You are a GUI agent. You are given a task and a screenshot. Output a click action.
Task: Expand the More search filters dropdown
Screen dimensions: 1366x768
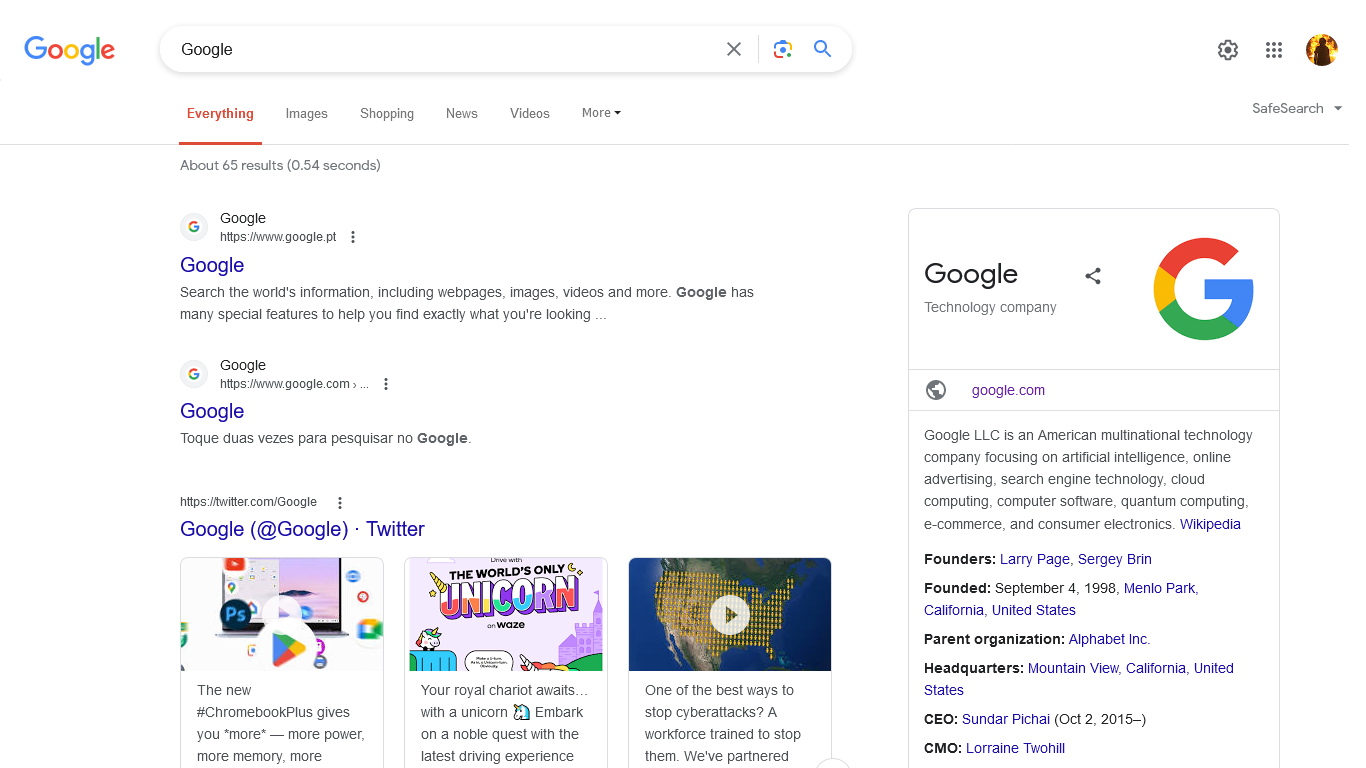[x=601, y=113]
